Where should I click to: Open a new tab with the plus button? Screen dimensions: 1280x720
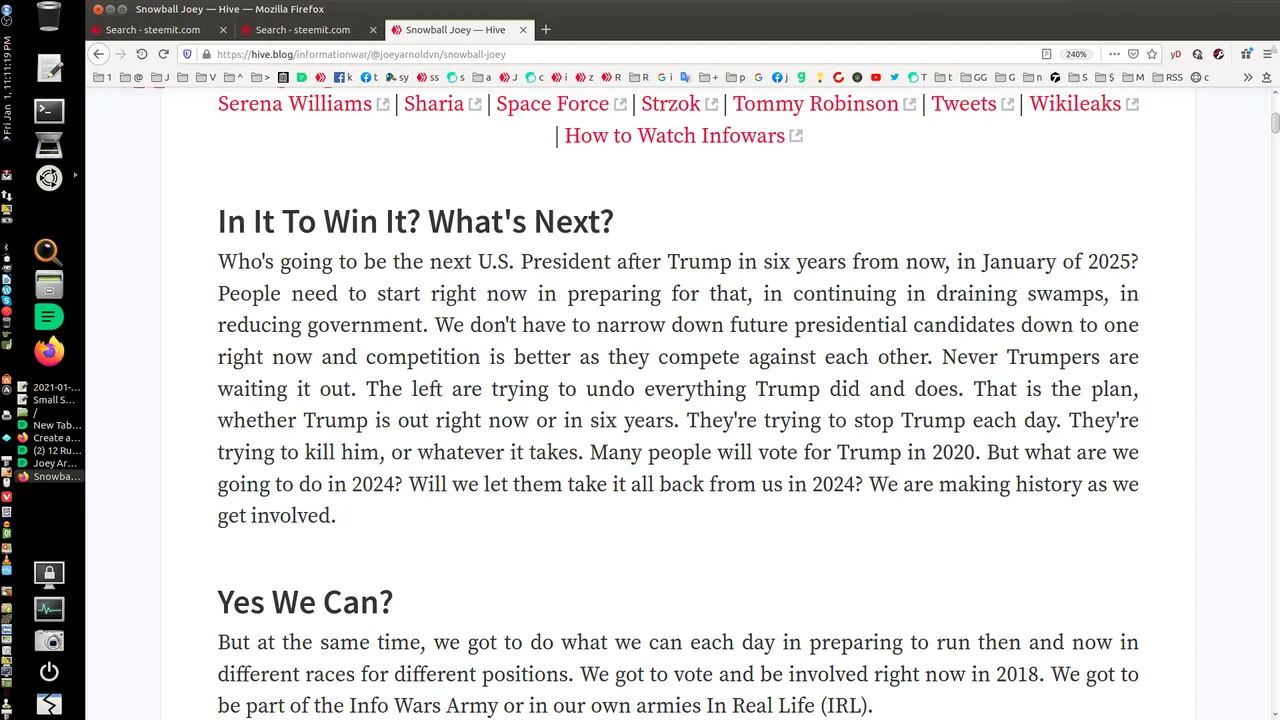point(545,30)
